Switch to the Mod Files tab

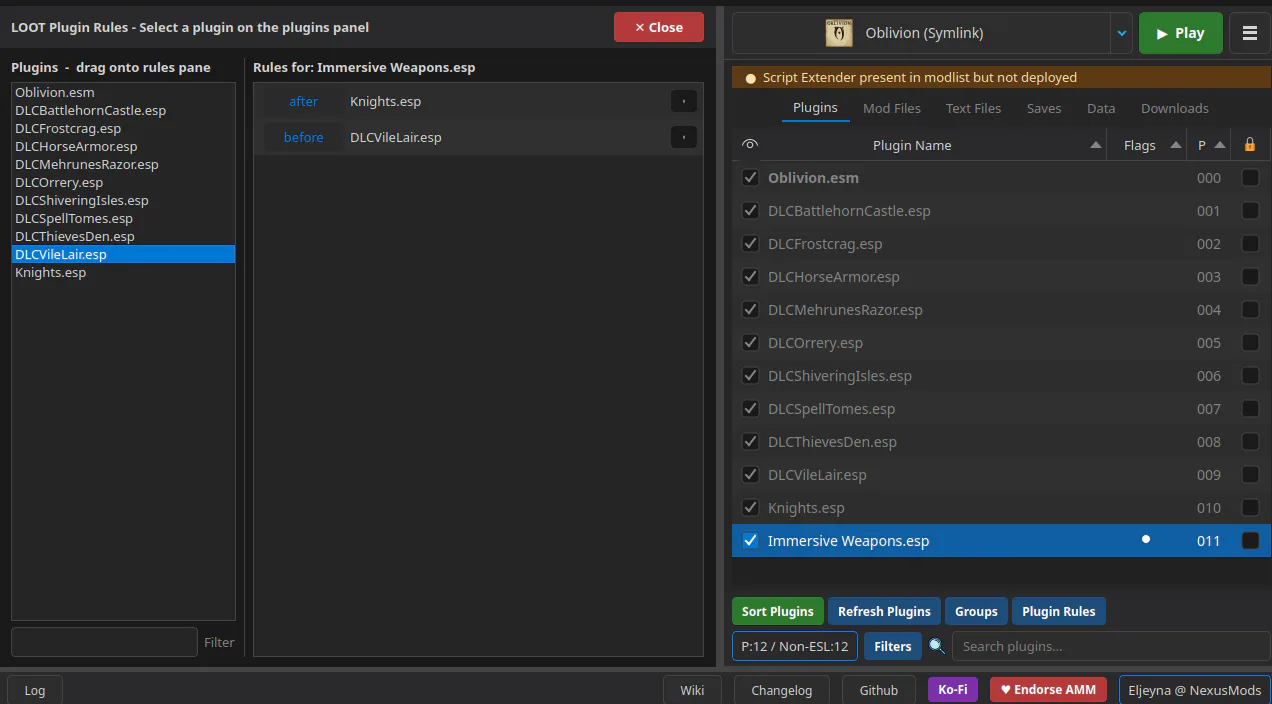tap(892, 108)
